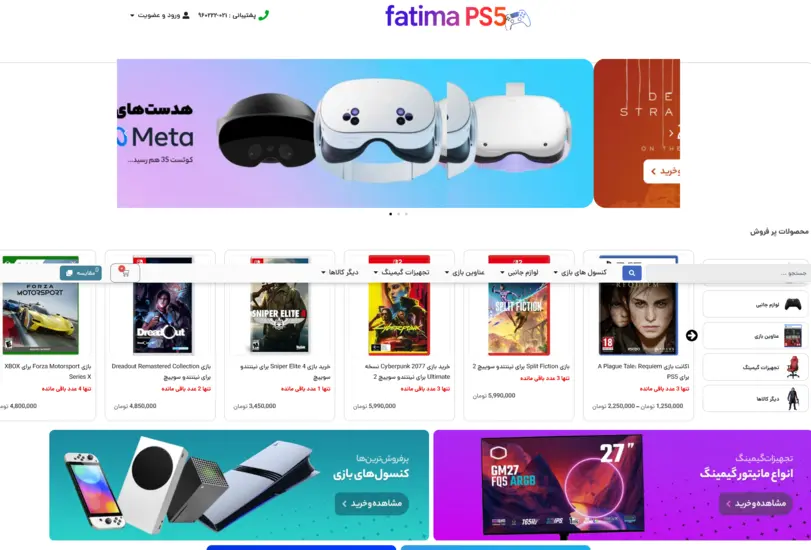Image resolution: width=811 pixels, height=550 pixels.
Task: Expand the لوازم جانبی dropdown menu
Action: [519, 272]
